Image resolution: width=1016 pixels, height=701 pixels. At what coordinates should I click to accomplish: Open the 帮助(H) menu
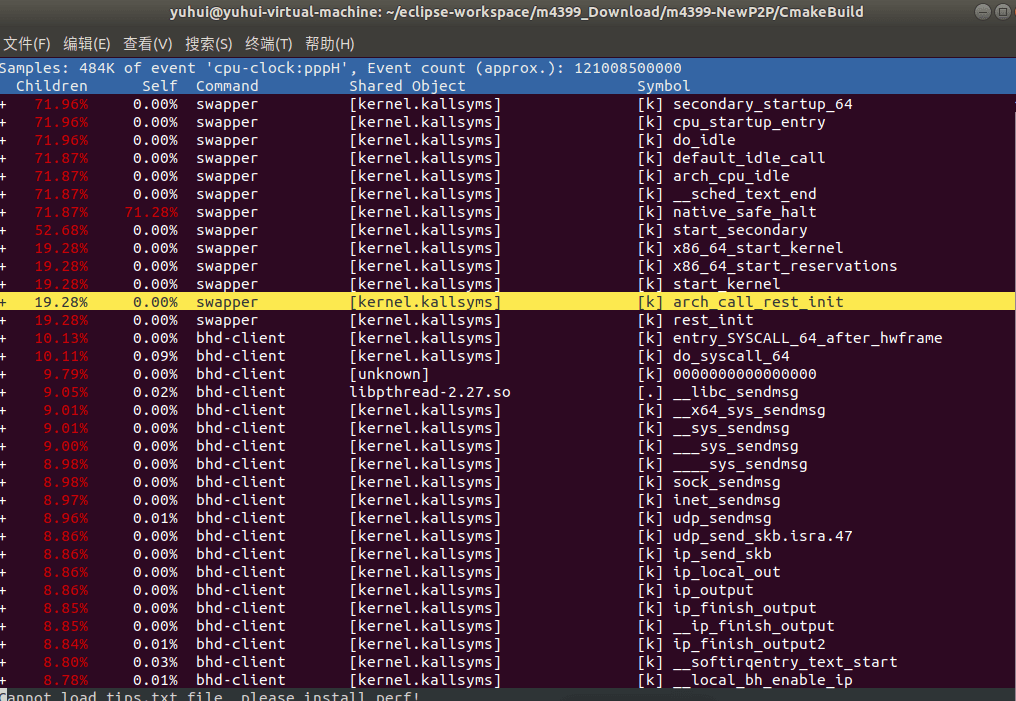[330, 44]
